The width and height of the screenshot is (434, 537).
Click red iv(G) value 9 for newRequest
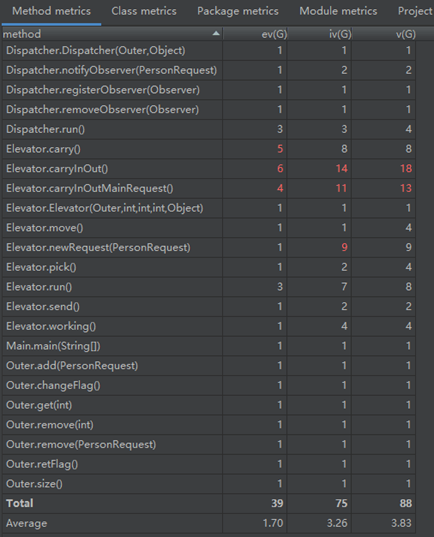tap(344, 248)
